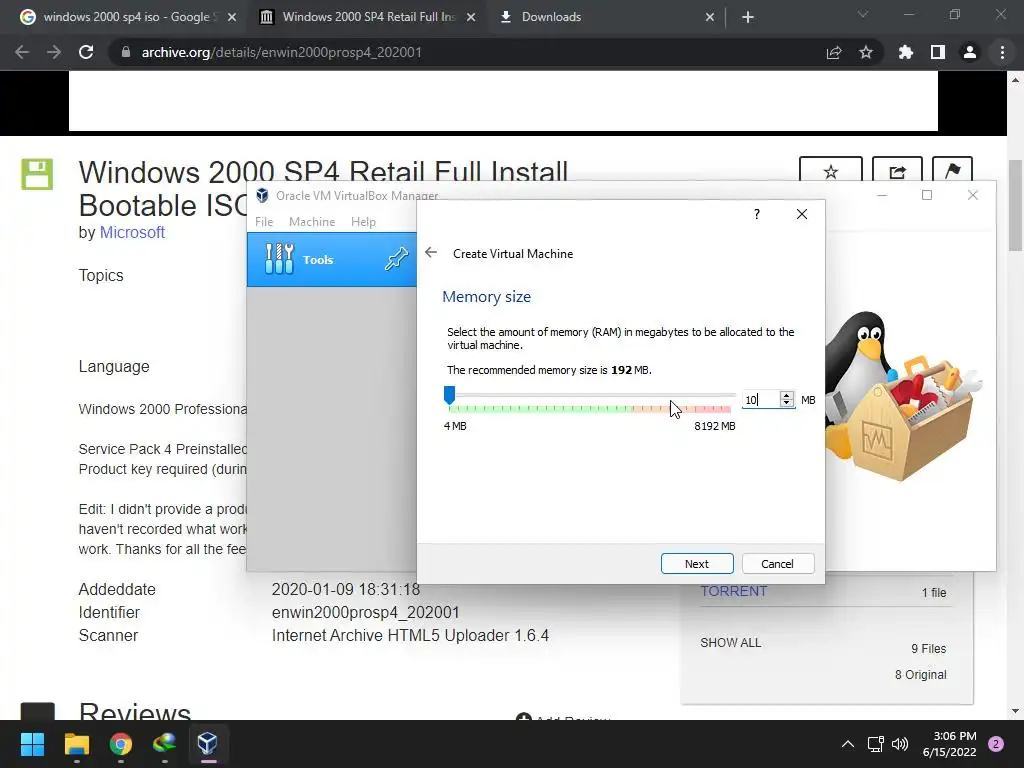This screenshot has height=768, width=1024.
Task: Decrease memory with the spinbox down arrow
Action: [x=787, y=404]
